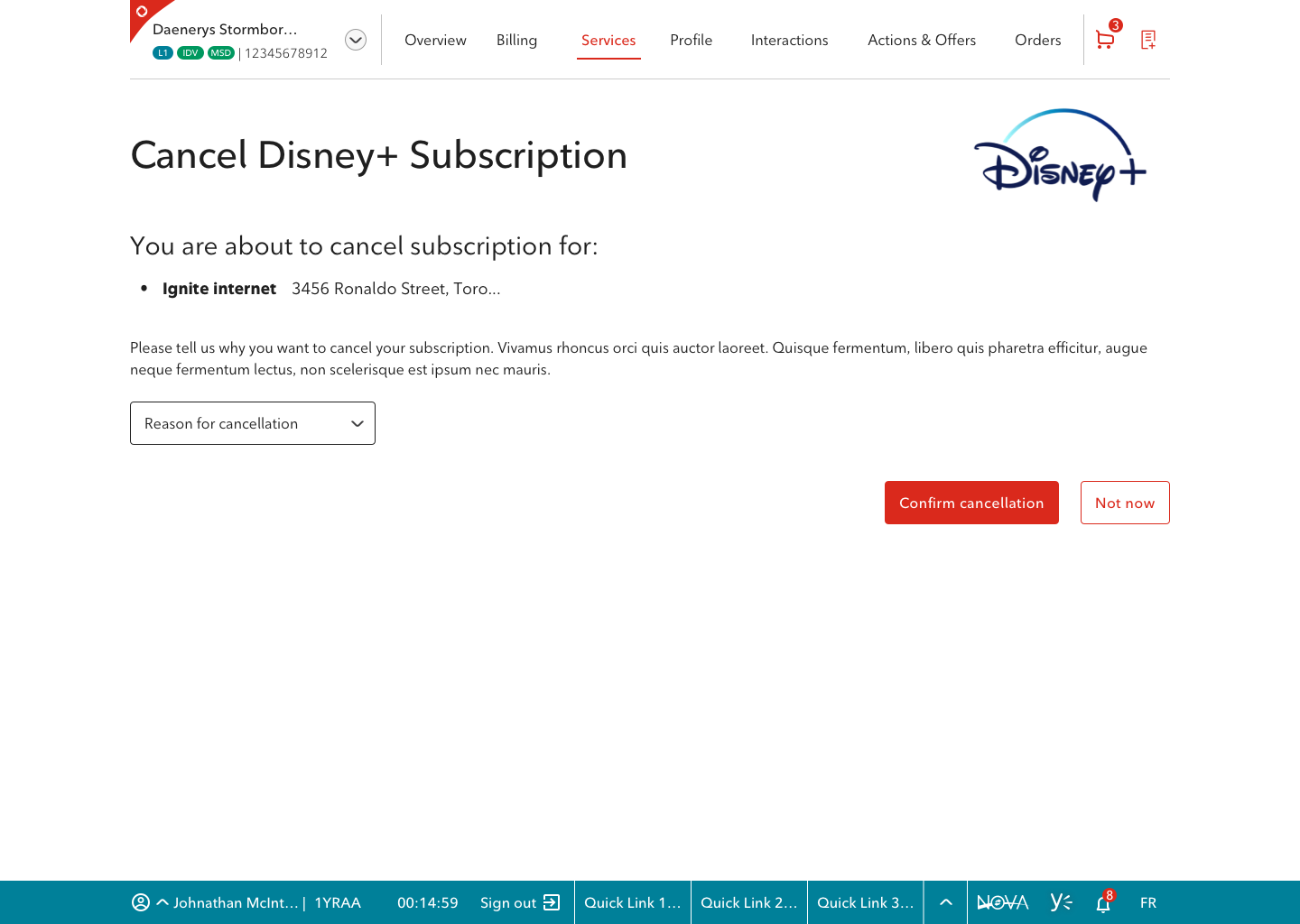Click the add note icon in header

coord(1148,40)
